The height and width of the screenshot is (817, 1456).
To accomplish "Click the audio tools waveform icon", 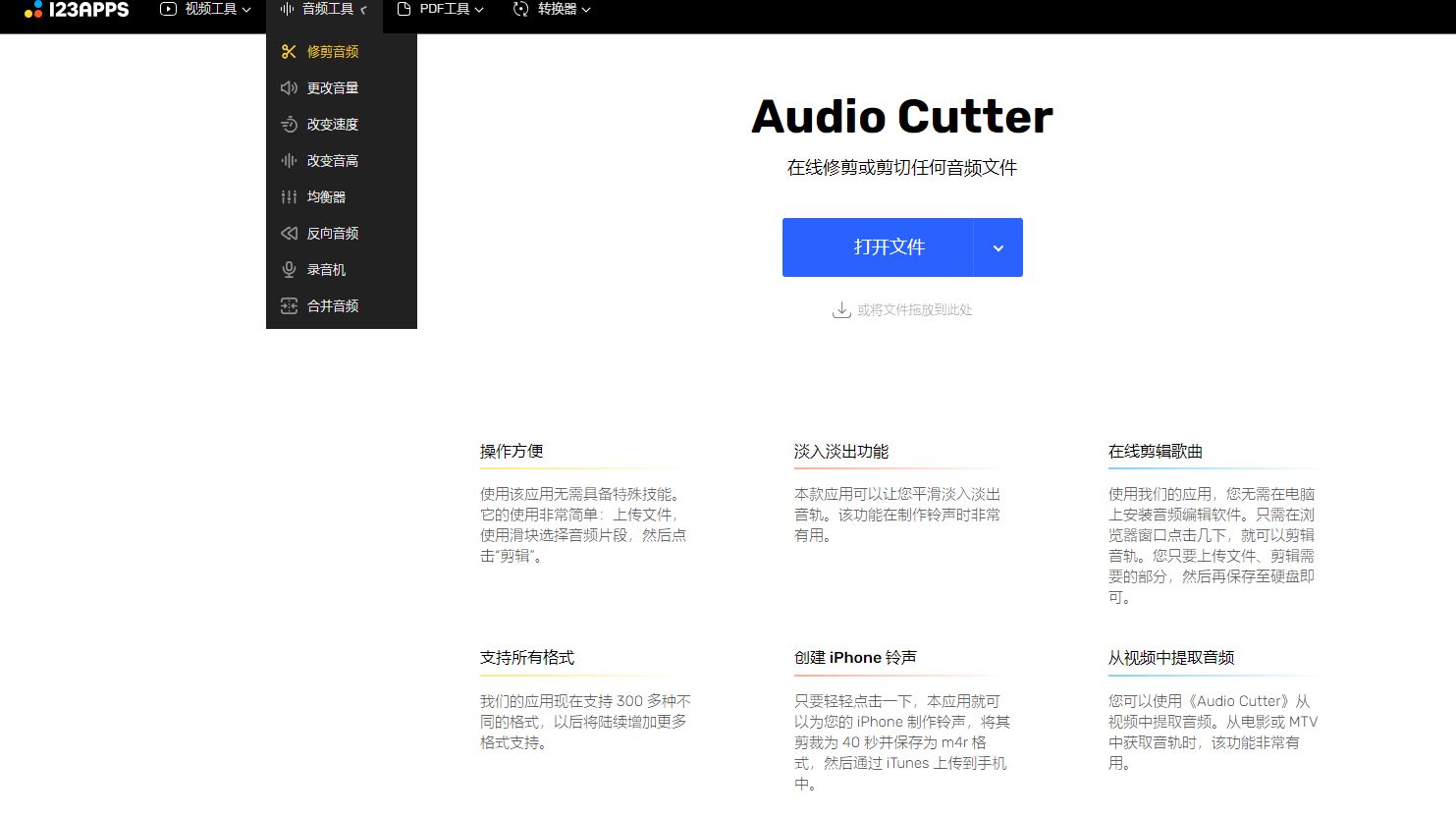I will (287, 9).
